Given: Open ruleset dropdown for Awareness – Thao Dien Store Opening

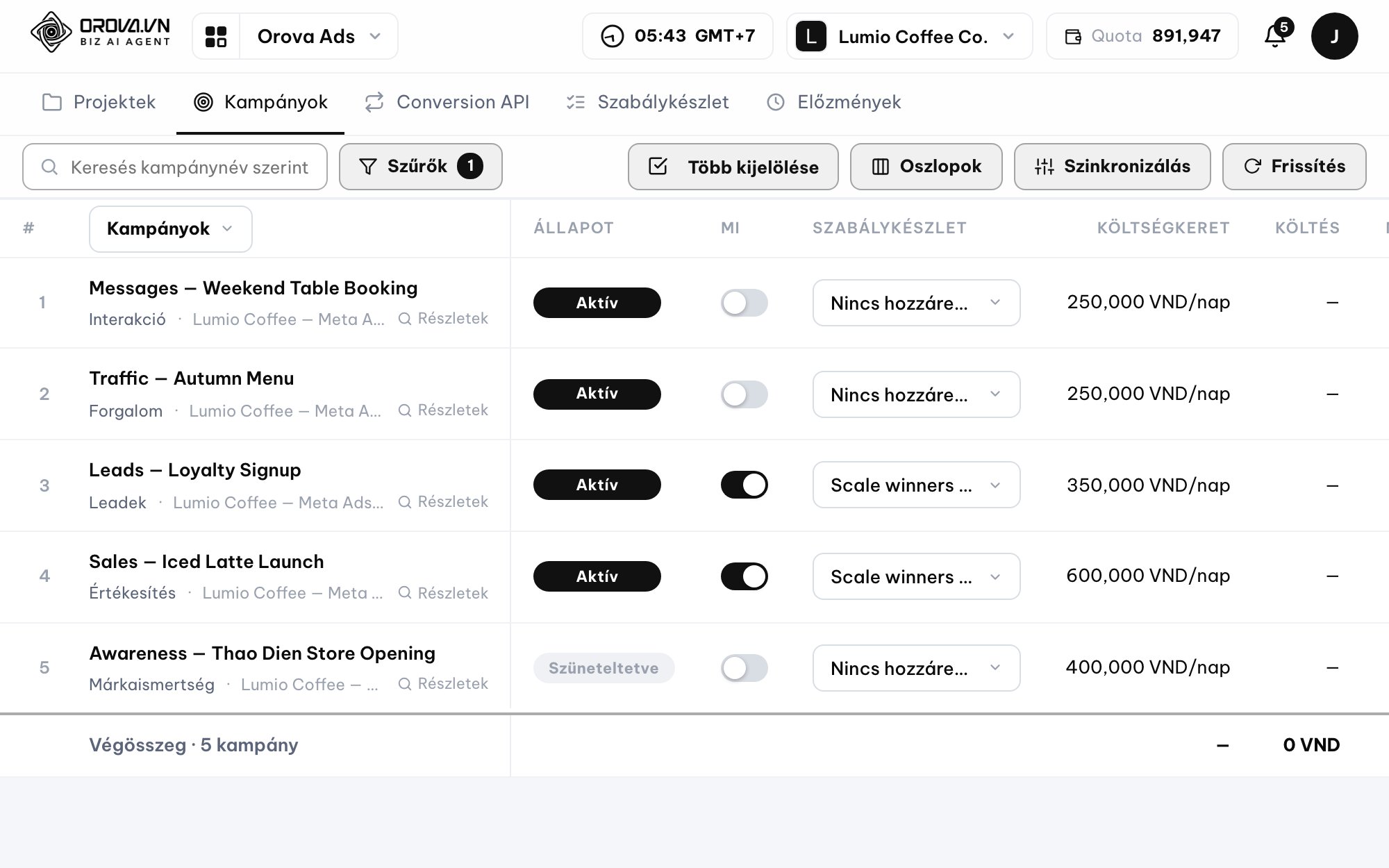Looking at the screenshot, I should 916,668.
